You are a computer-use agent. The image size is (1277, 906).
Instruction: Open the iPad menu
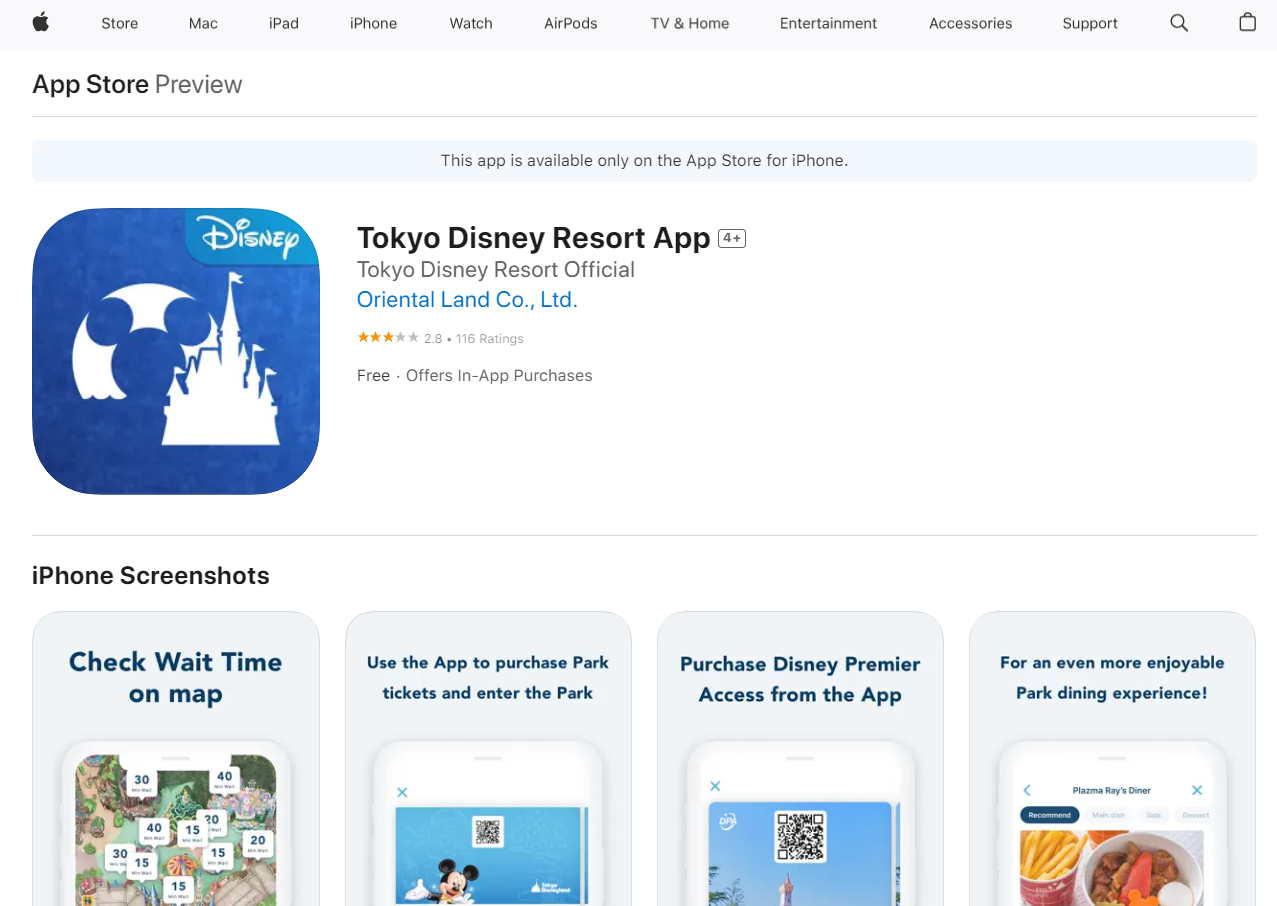tap(284, 23)
